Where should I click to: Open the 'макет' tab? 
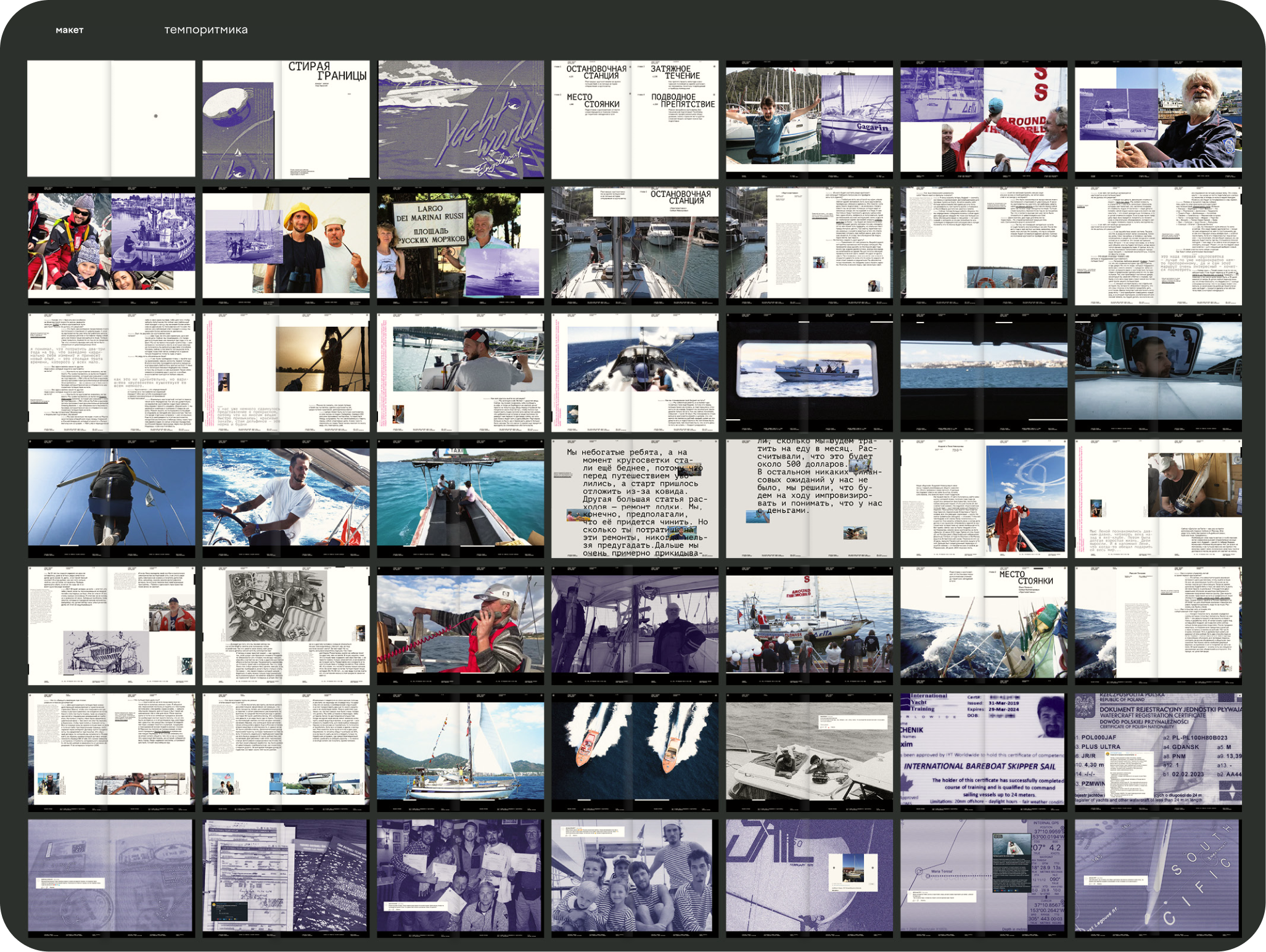(x=69, y=30)
